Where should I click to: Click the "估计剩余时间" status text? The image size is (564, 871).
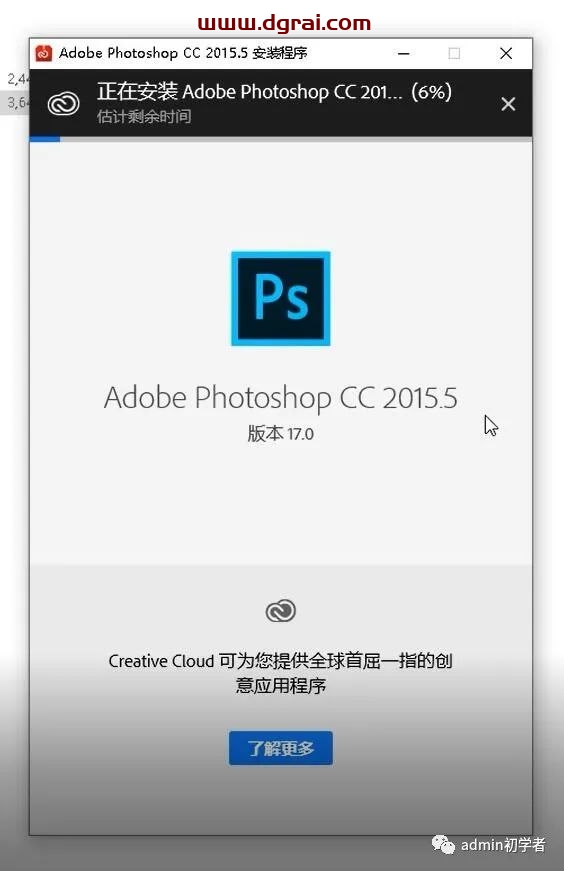click(x=144, y=116)
